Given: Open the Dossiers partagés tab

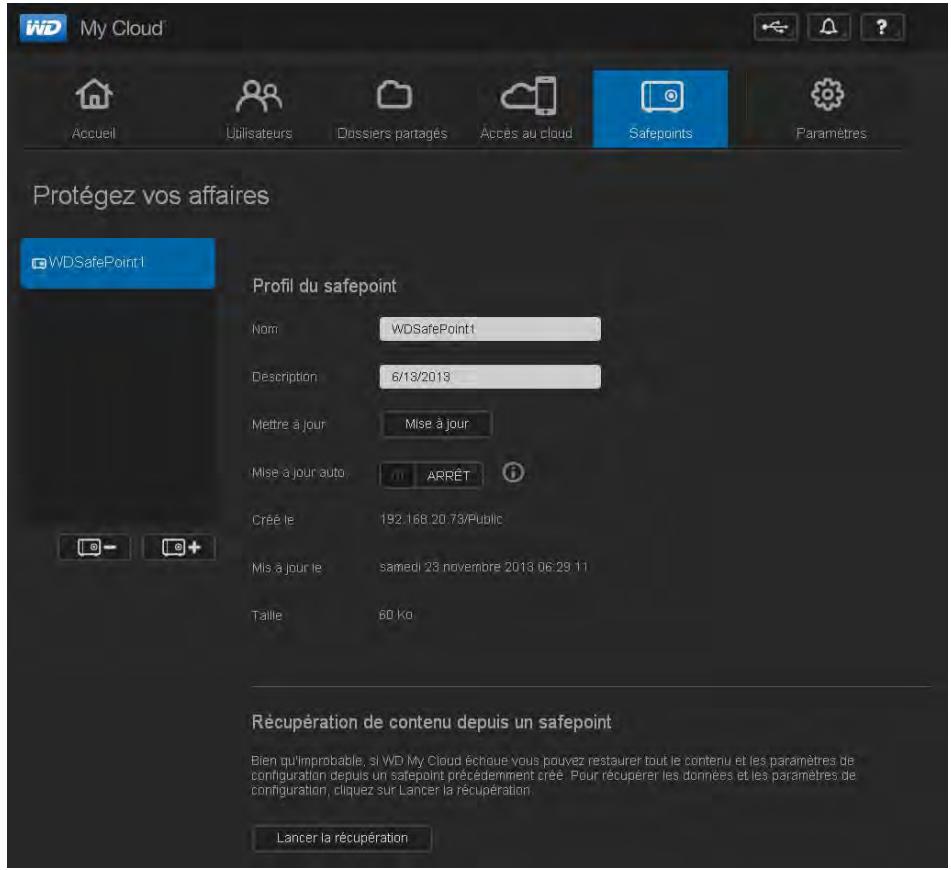Looking at the screenshot, I should (392, 109).
